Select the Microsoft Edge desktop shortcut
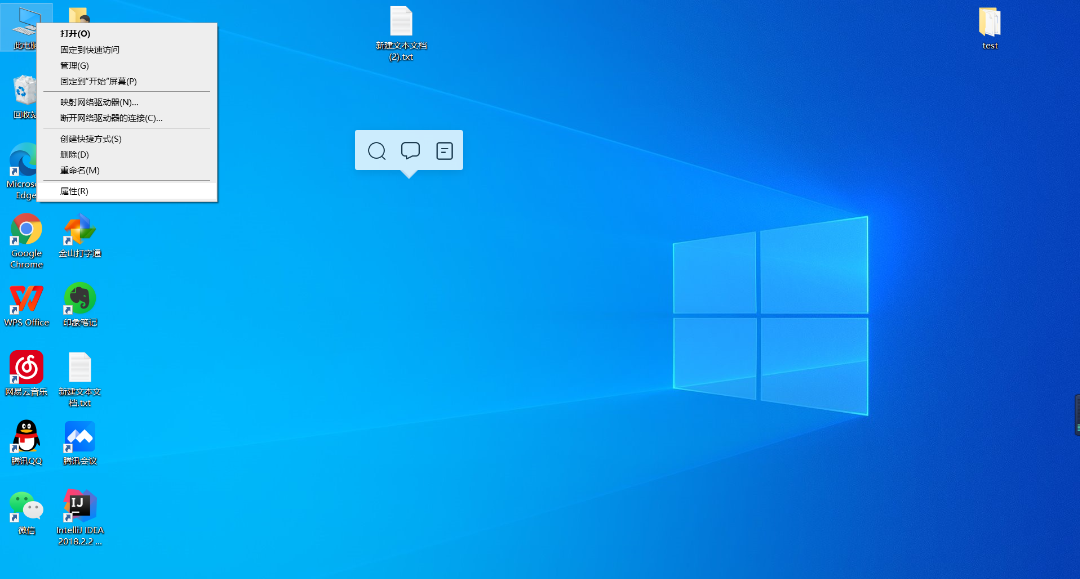This screenshot has height=579, width=1080. pos(23,171)
